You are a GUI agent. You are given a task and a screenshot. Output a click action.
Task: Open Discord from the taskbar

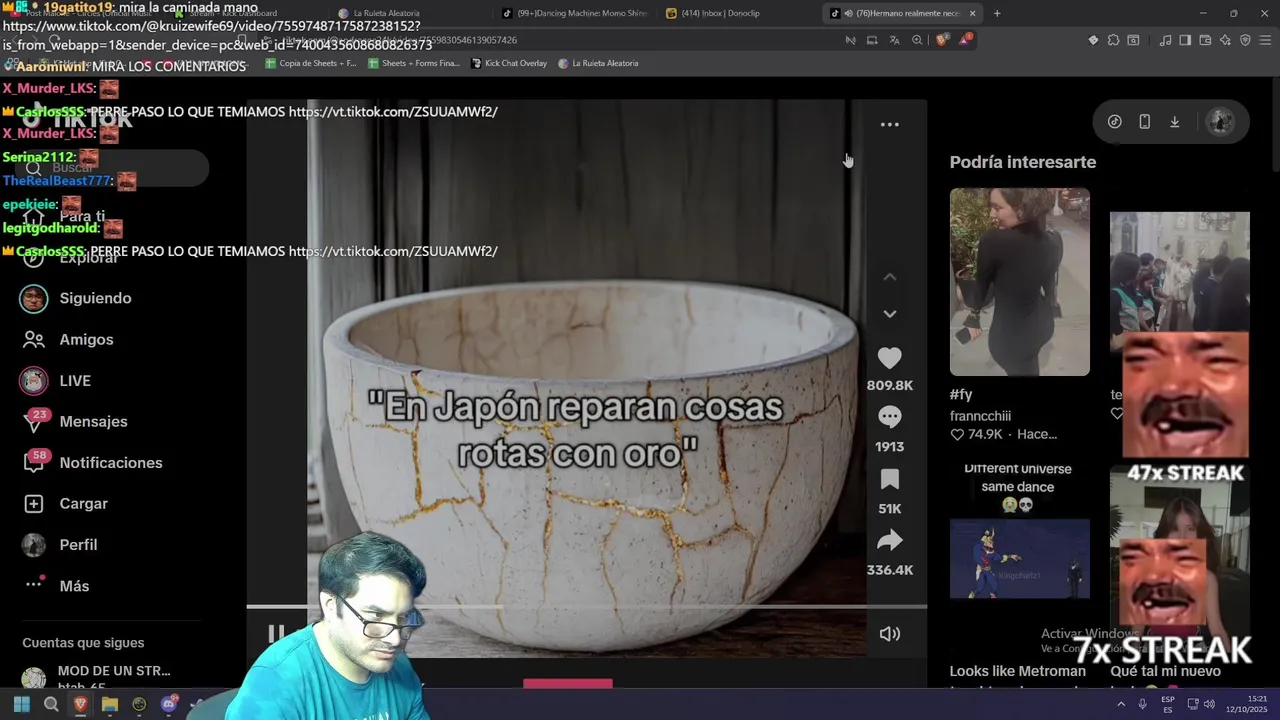tap(169, 704)
